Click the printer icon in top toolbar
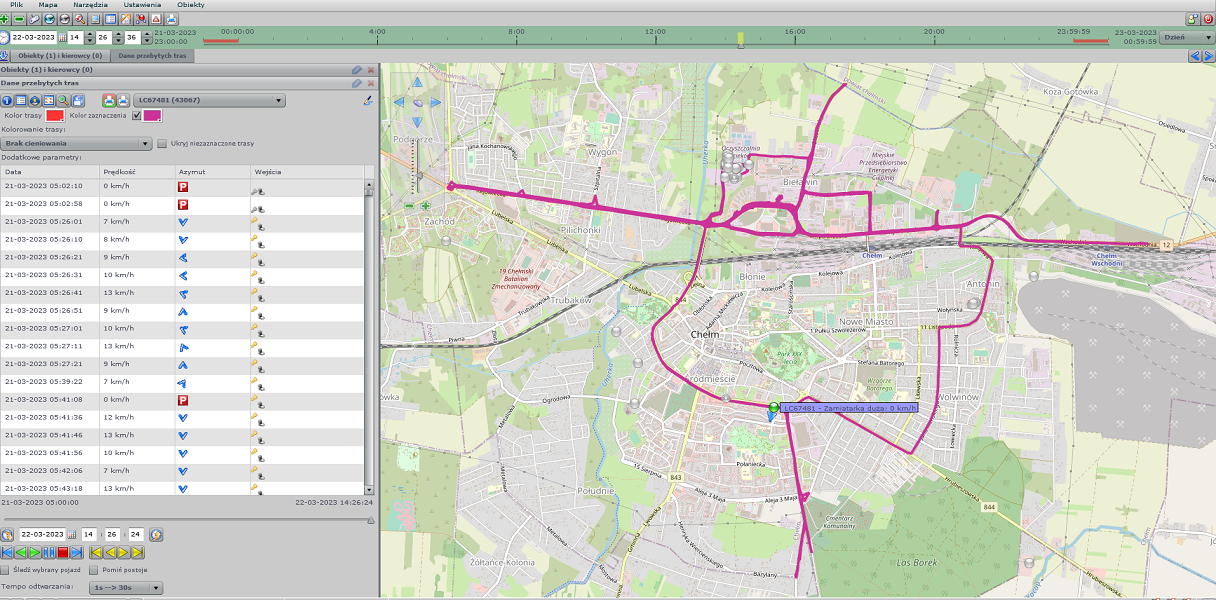This screenshot has width=1216, height=600. tap(171, 19)
